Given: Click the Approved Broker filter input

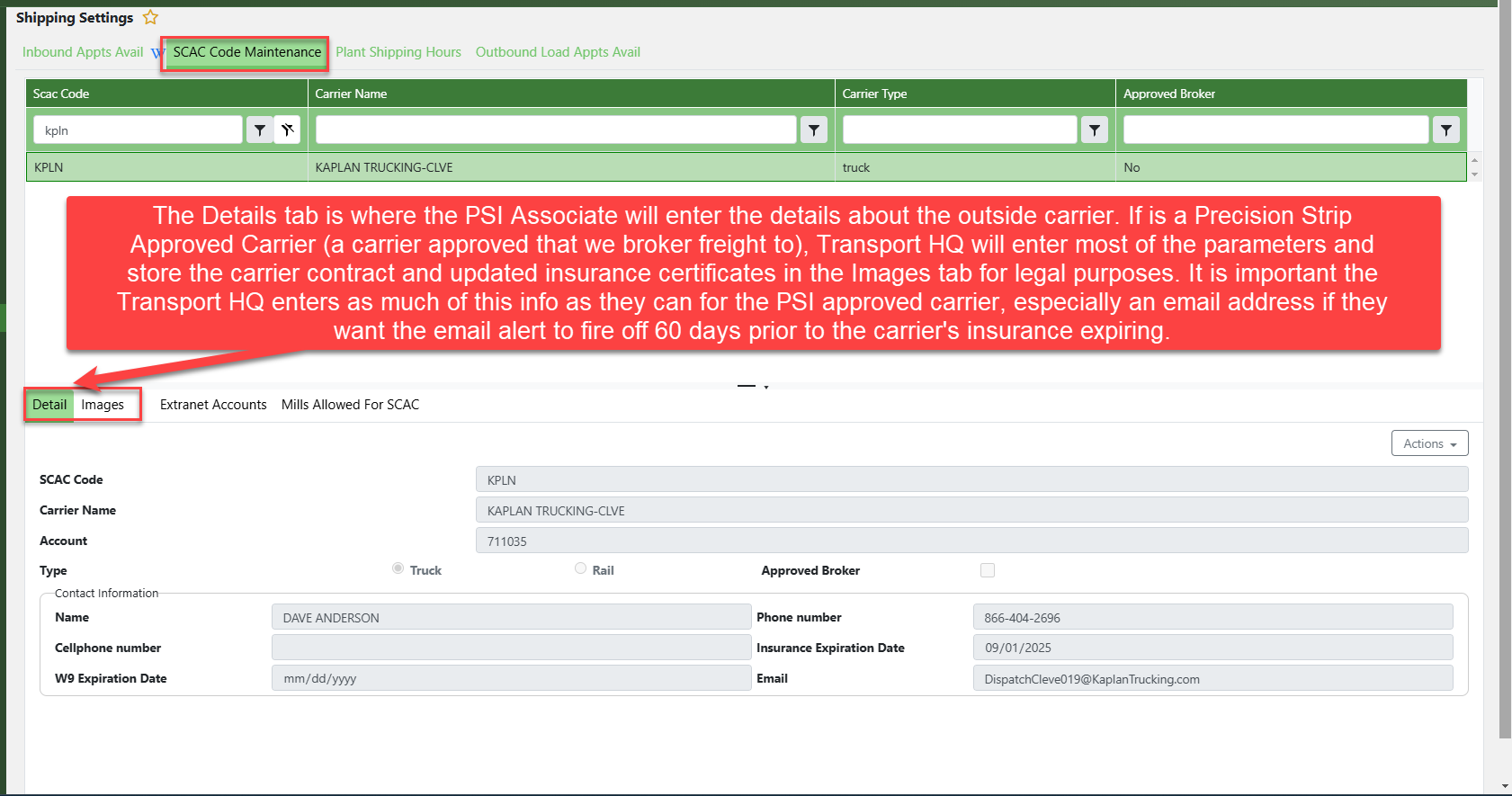Looking at the screenshot, I should (1275, 130).
